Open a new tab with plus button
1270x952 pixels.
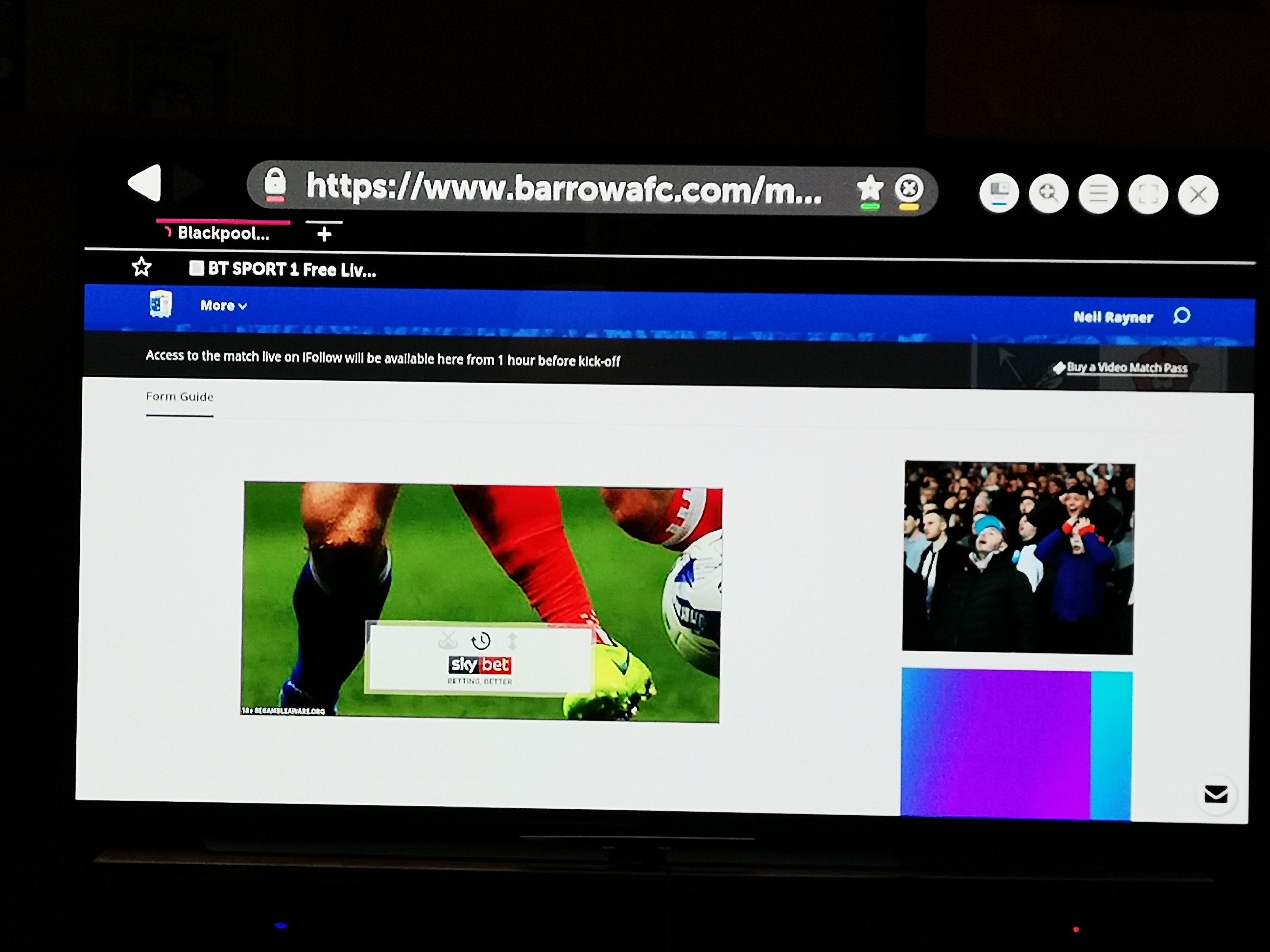(324, 233)
